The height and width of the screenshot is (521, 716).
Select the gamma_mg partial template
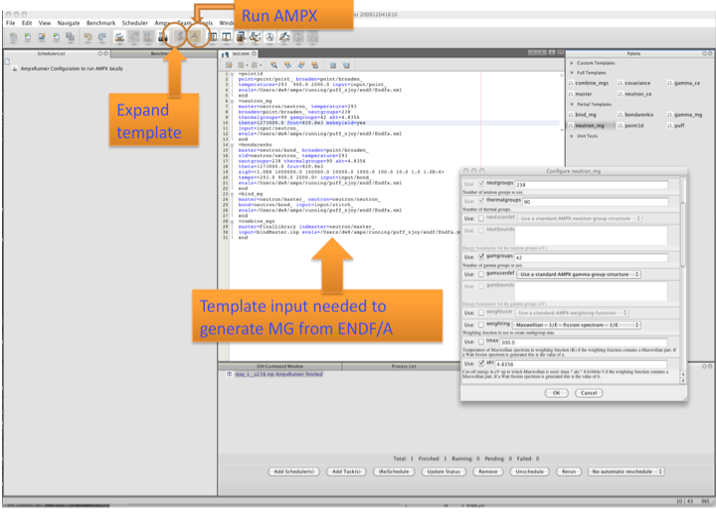click(x=684, y=115)
